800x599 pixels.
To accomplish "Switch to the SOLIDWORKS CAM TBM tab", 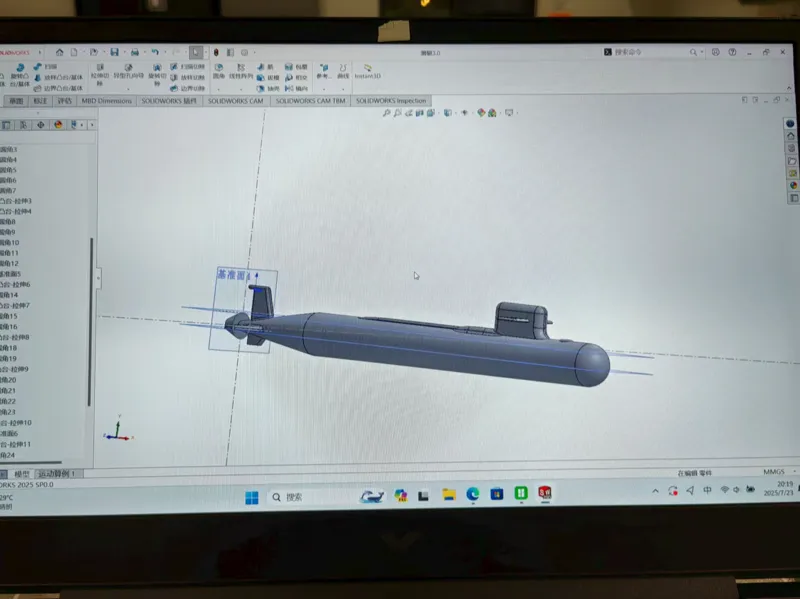I will pos(310,101).
